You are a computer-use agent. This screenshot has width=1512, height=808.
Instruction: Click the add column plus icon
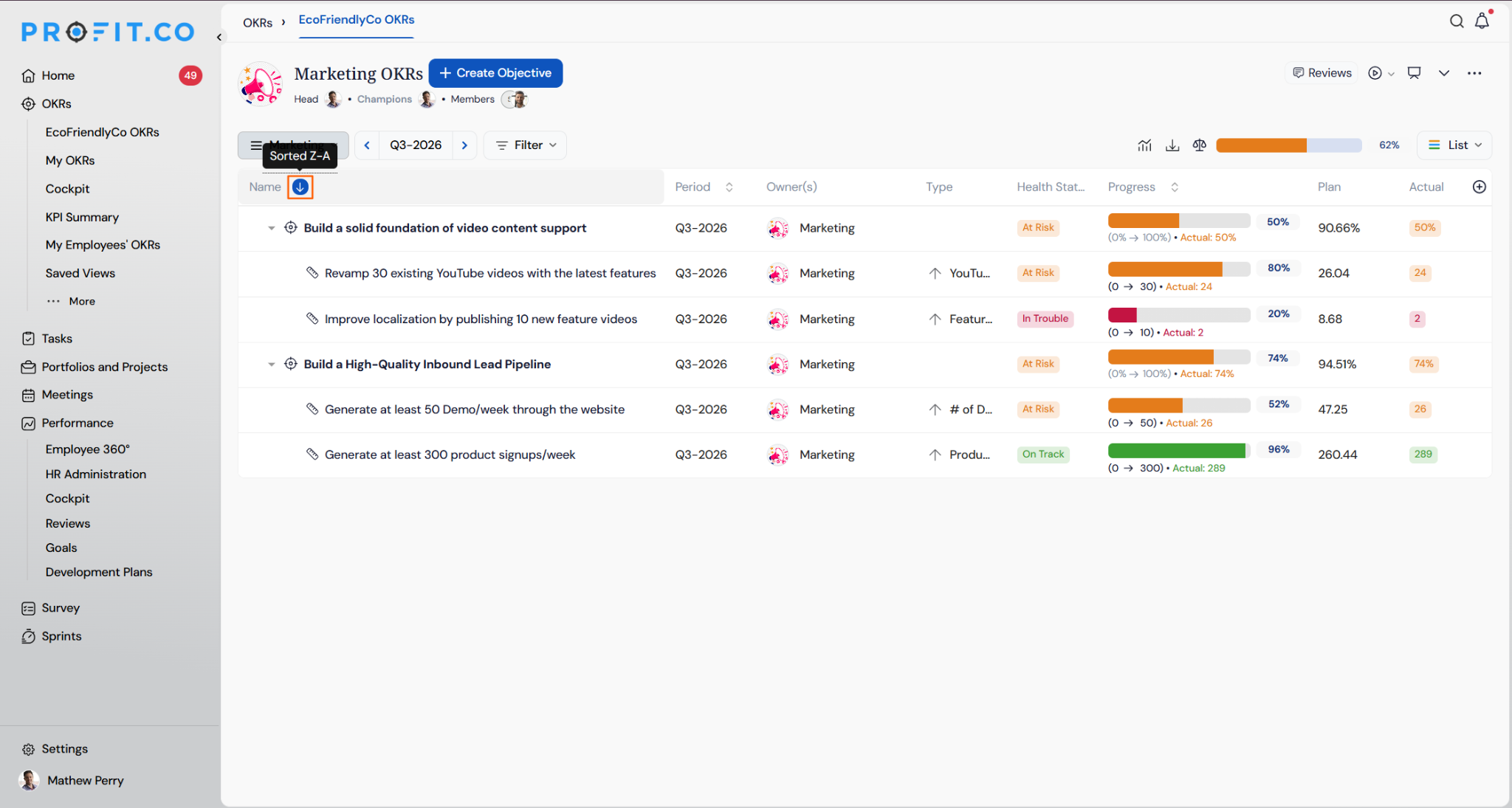1480,187
